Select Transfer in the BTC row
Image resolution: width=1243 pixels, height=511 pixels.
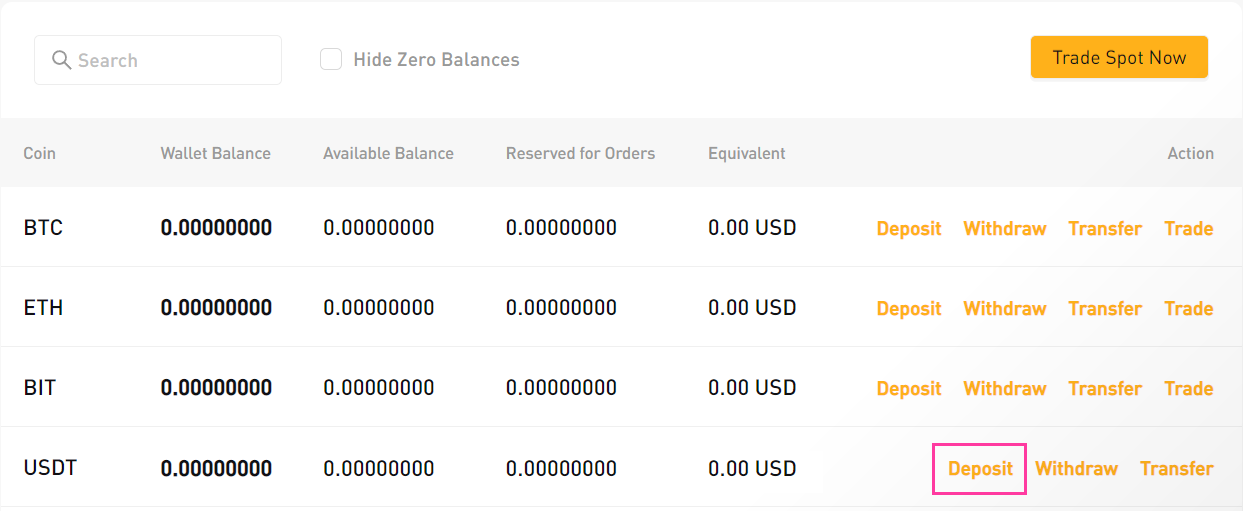pyautogui.click(x=1104, y=229)
